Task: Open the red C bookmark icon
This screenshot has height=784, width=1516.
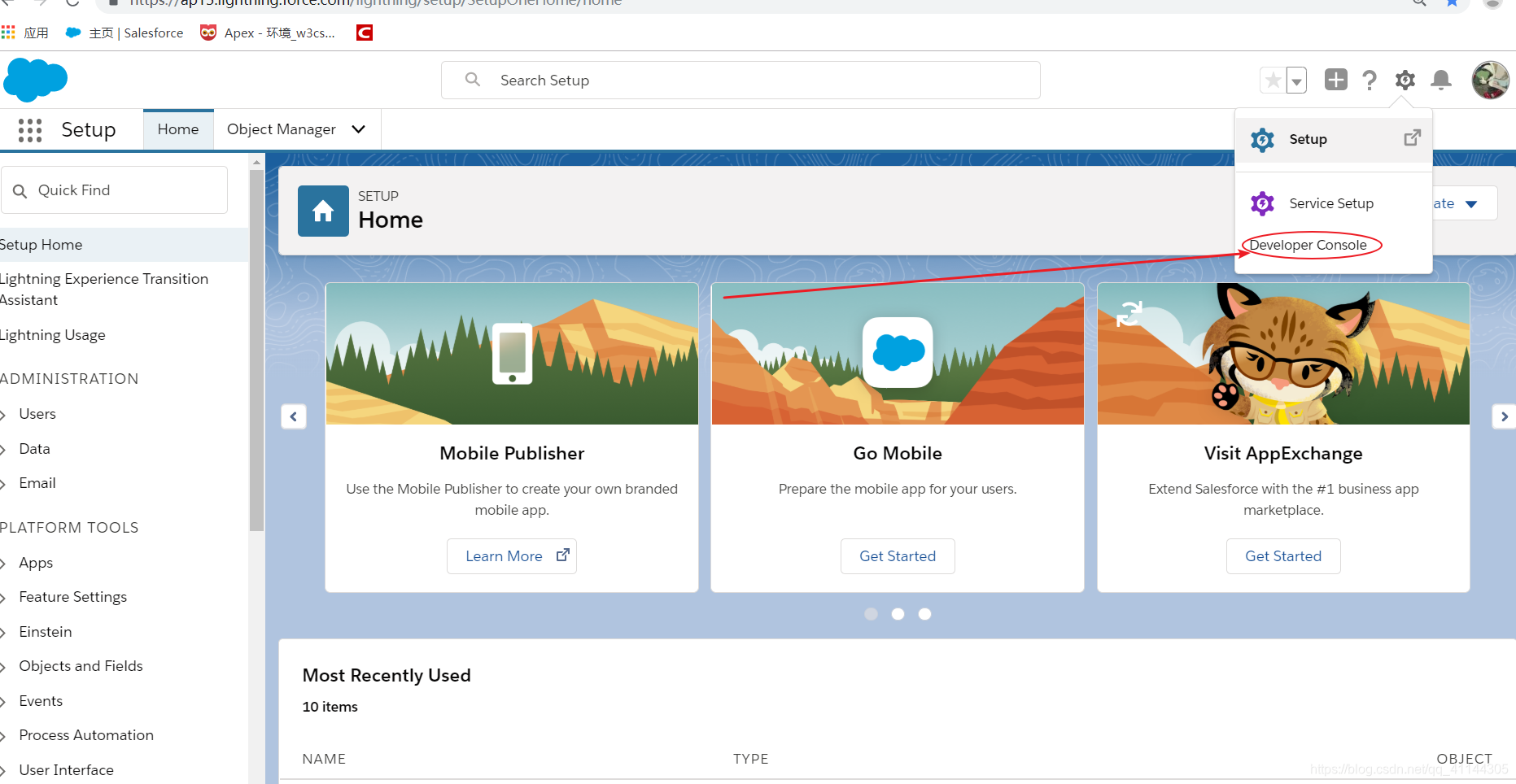Action: pos(365,33)
